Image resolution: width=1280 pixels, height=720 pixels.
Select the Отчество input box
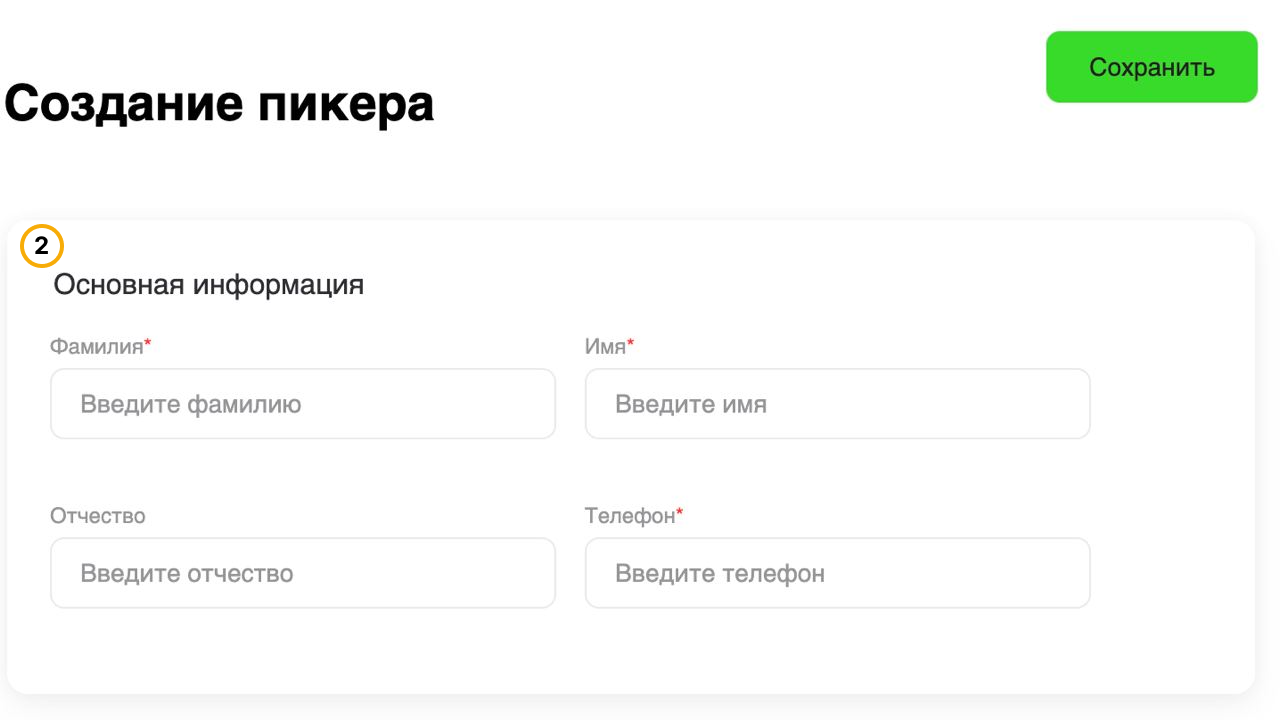click(302, 574)
